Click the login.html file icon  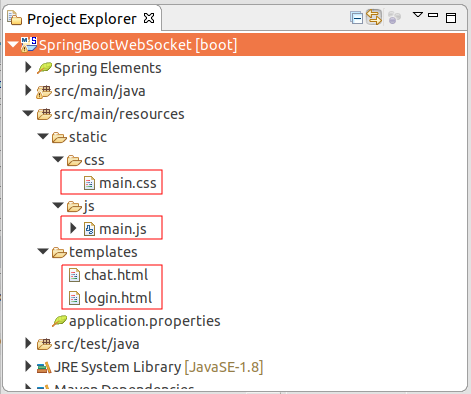74,298
